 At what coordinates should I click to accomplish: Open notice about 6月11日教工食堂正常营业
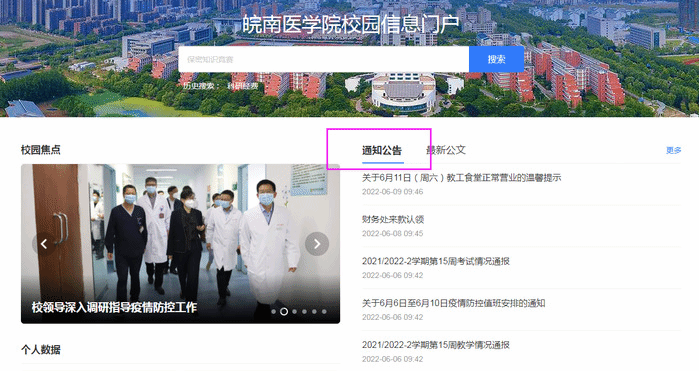pyautogui.click(x=461, y=178)
